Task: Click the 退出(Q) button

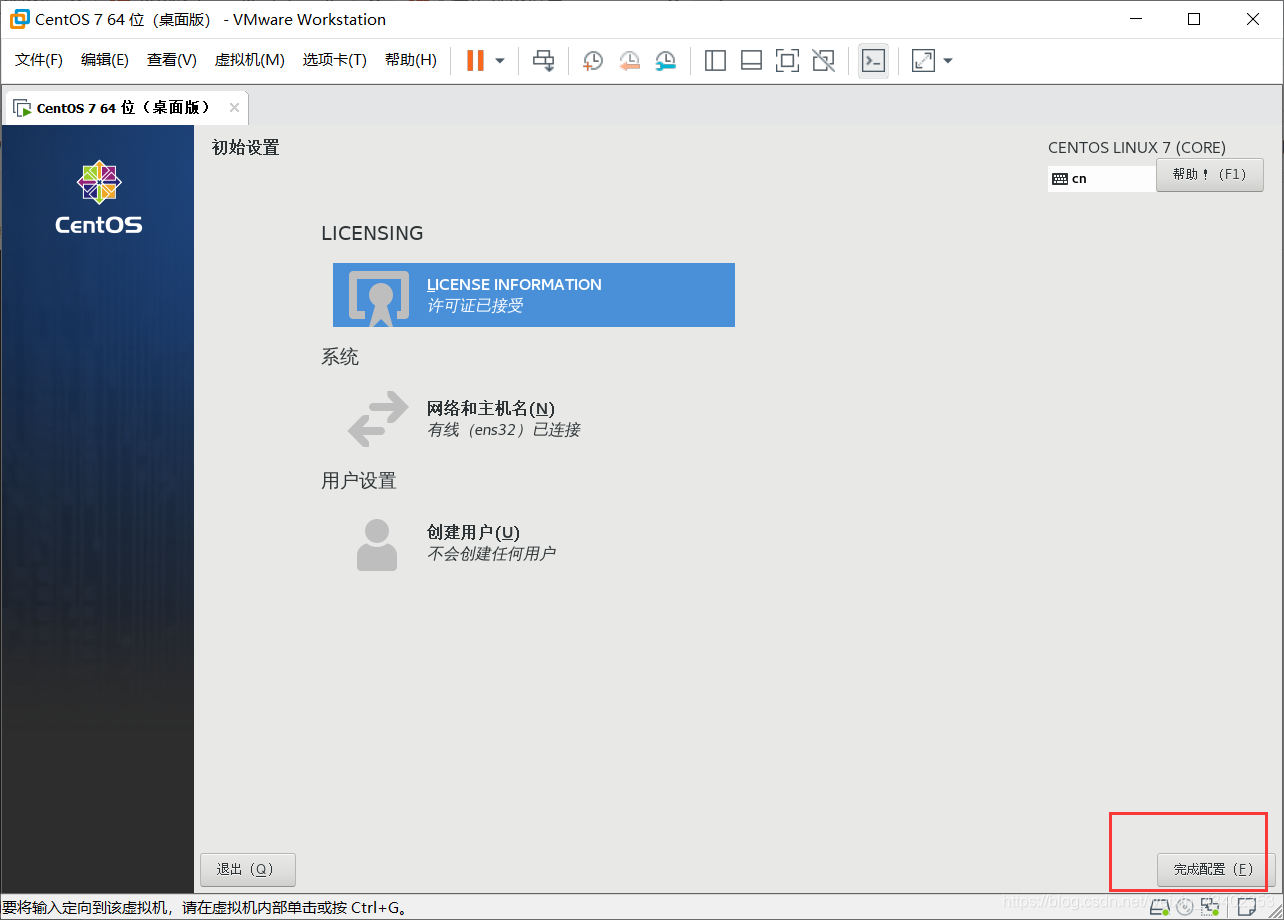Action: pyautogui.click(x=248, y=869)
